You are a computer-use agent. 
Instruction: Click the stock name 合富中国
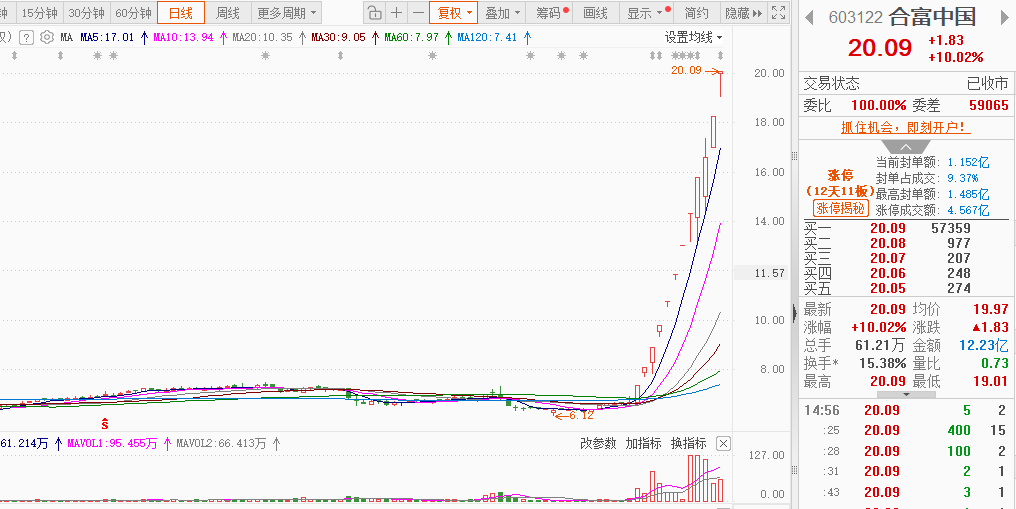[x=932, y=17]
